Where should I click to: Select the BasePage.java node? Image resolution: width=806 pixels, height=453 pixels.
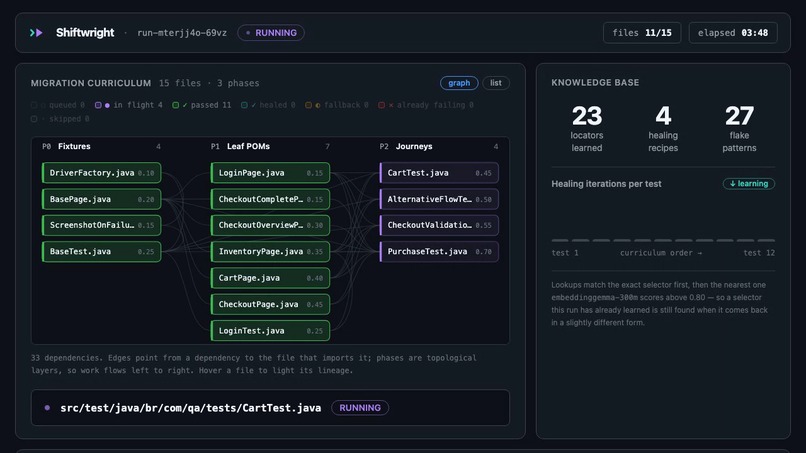tap(101, 199)
